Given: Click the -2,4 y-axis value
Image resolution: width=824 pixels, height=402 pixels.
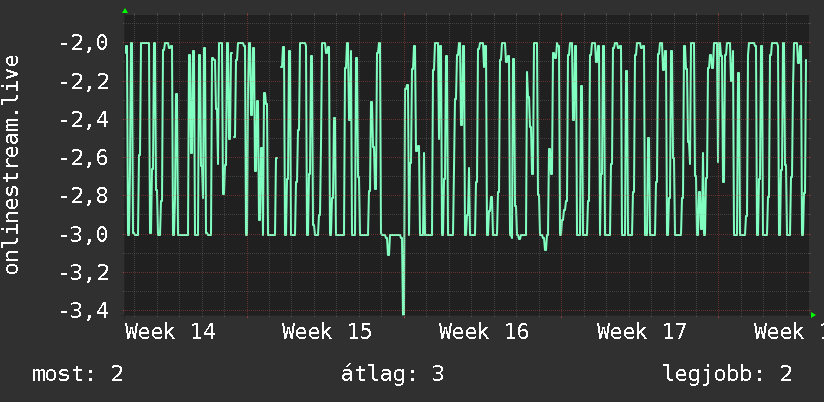Looking at the screenshot, I should click(83, 120).
